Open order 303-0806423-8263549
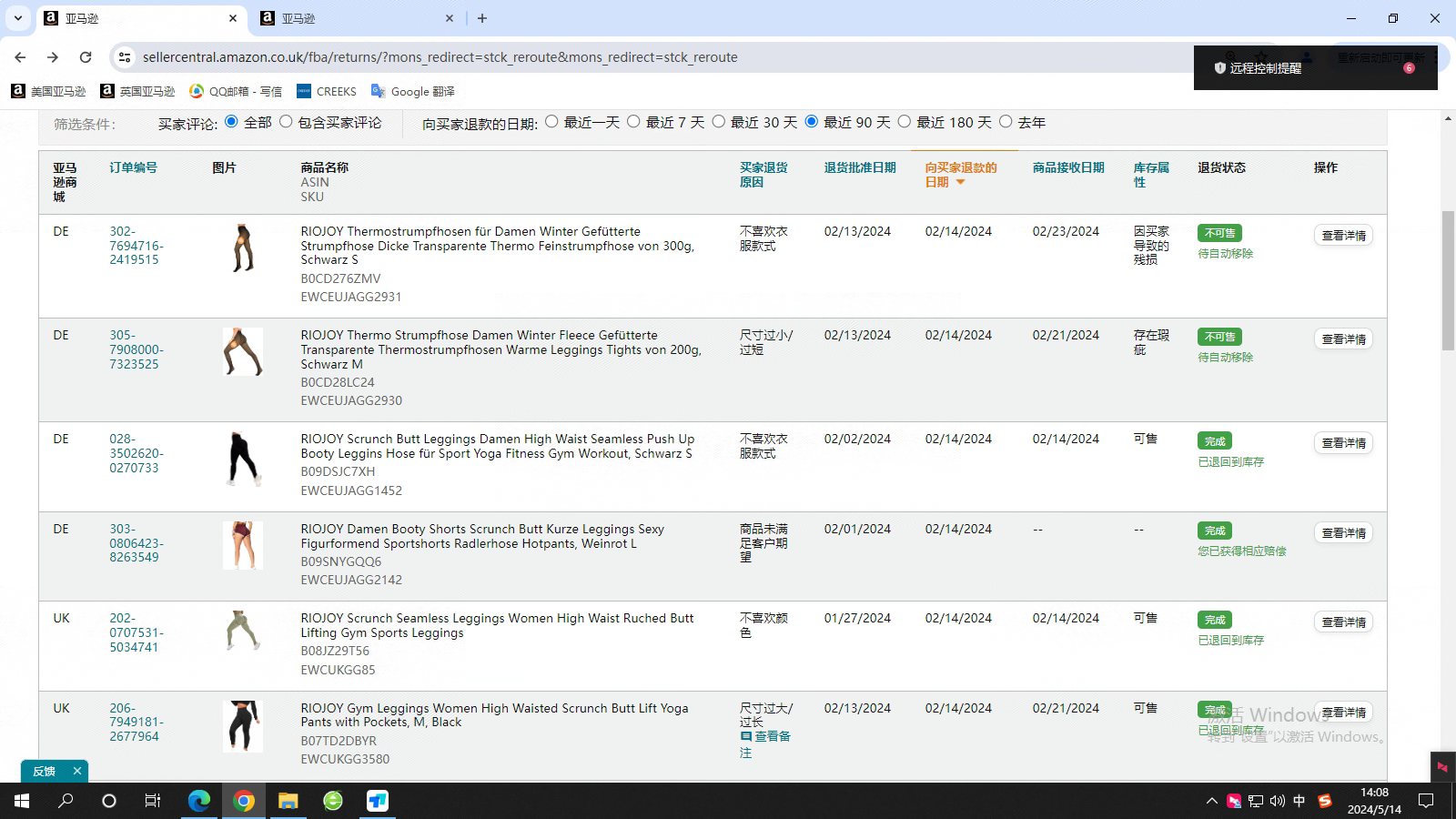The height and width of the screenshot is (819, 1456). pos(136,543)
